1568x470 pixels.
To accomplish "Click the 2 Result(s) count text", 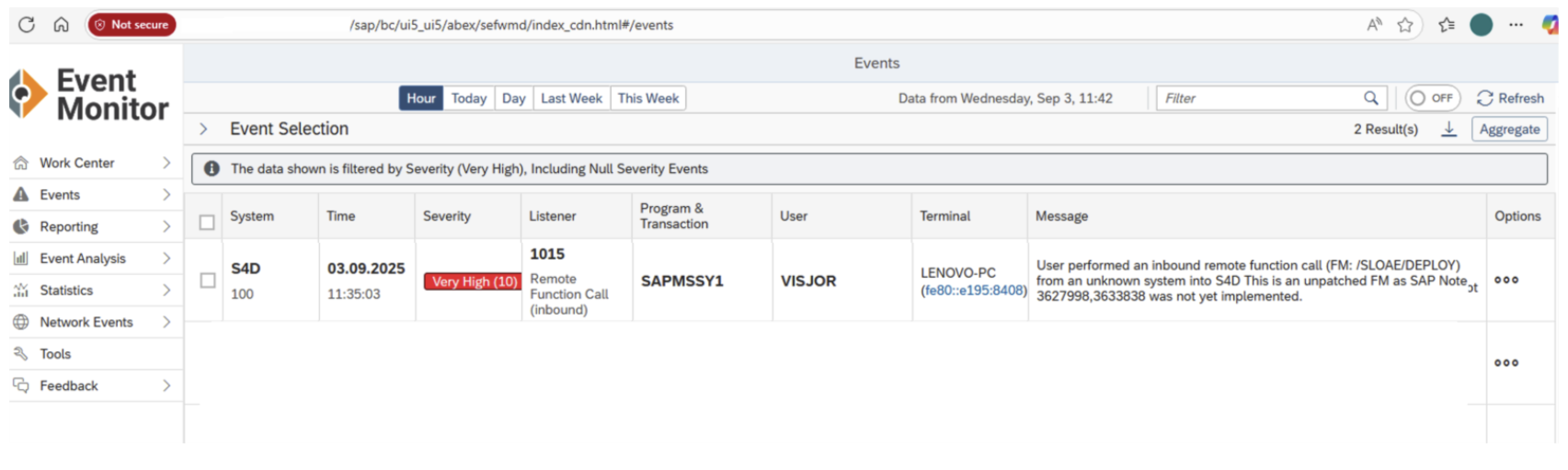I will tap(1385, 129).
